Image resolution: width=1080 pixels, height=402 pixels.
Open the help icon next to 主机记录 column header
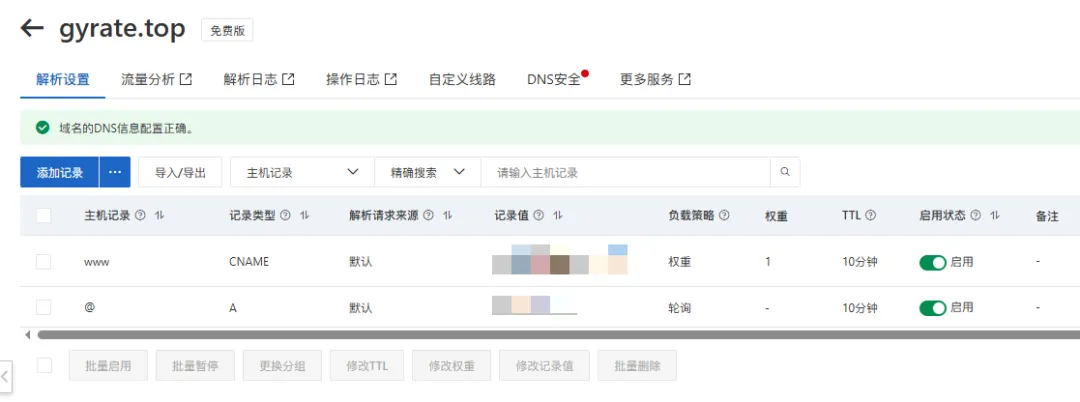(x=141, y=215)
